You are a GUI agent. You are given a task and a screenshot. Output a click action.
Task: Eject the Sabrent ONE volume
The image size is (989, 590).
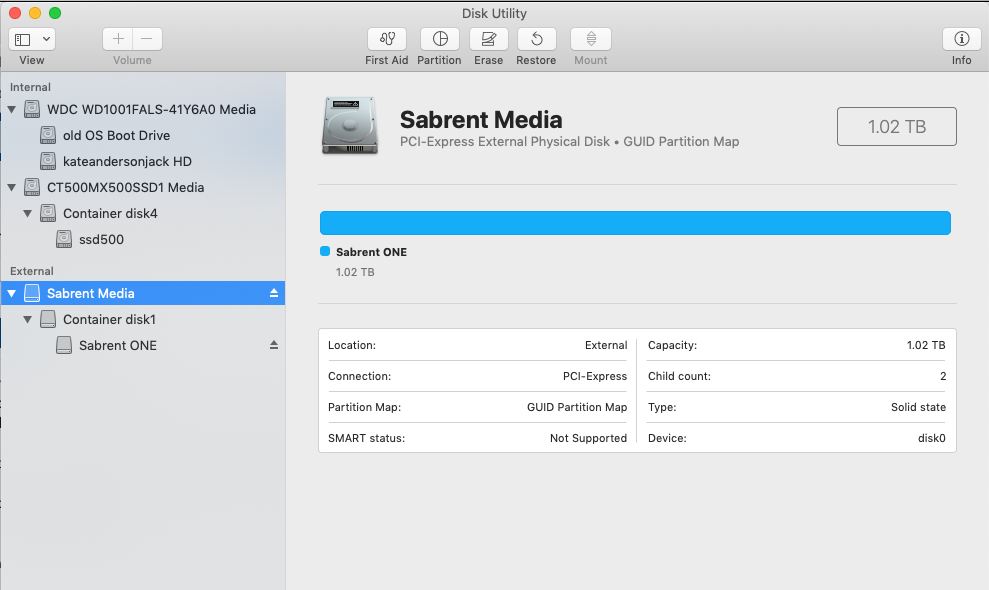[274, 345]
